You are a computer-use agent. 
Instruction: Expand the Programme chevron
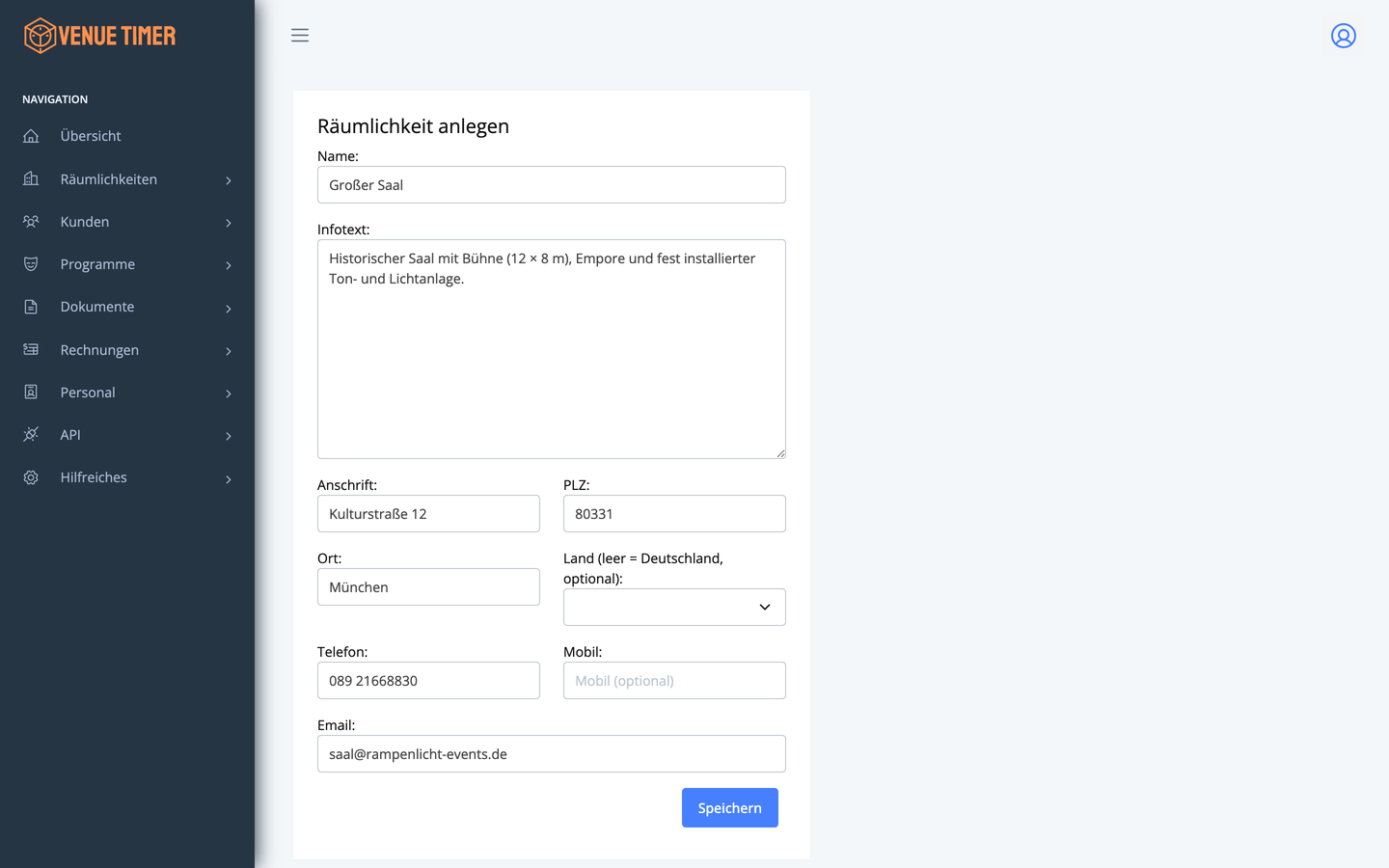(229, 265)
